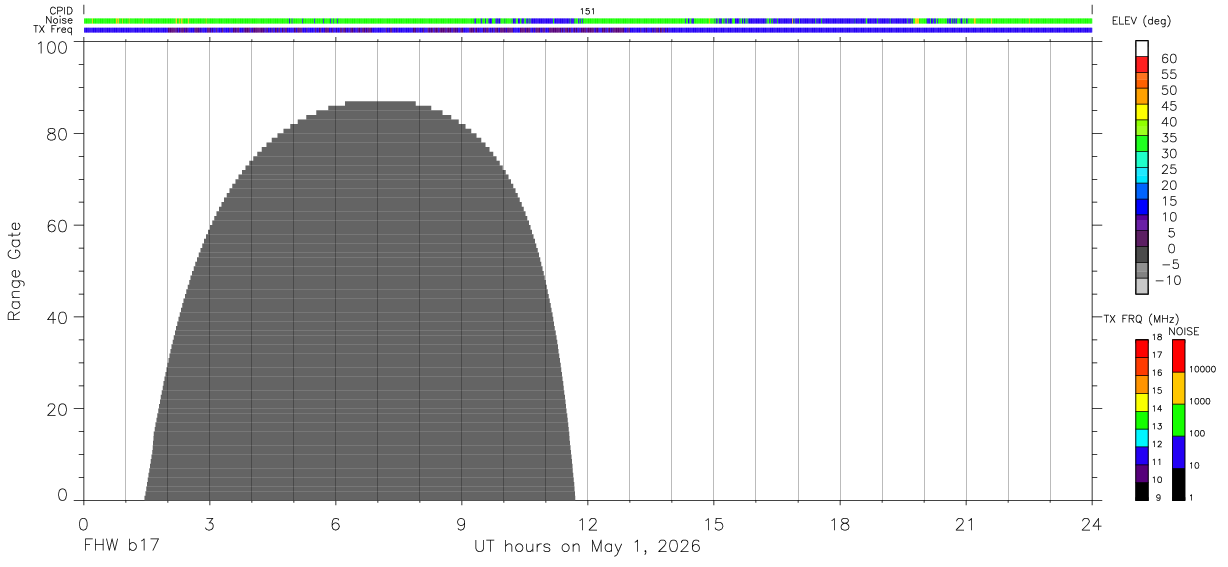The height and width of the screenshot is (567, 1228).
Task: Click the 'ELEV (deg)' colorbar title
Action: coord(1139,21)
